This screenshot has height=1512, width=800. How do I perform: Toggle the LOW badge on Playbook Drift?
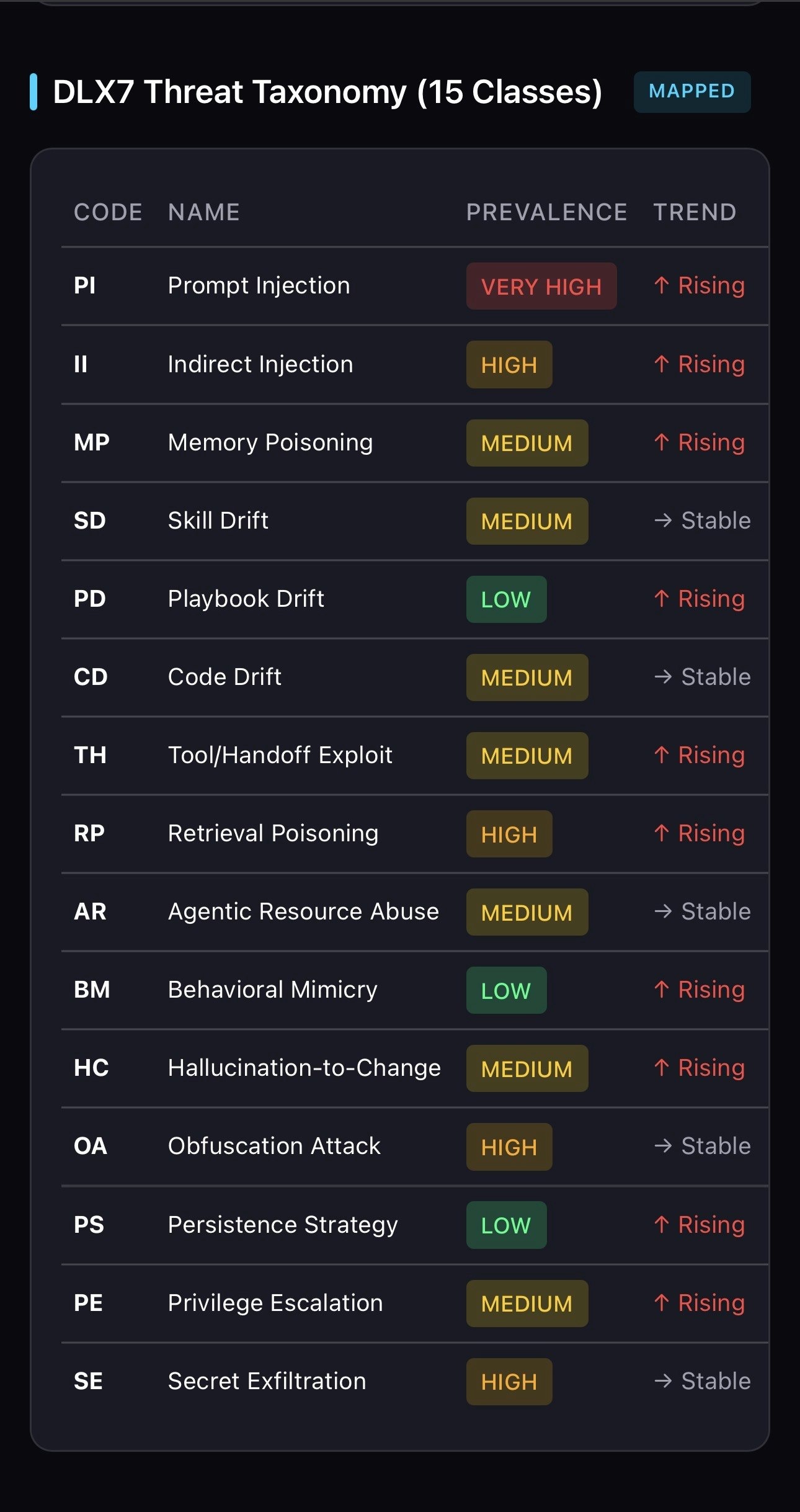506,599
